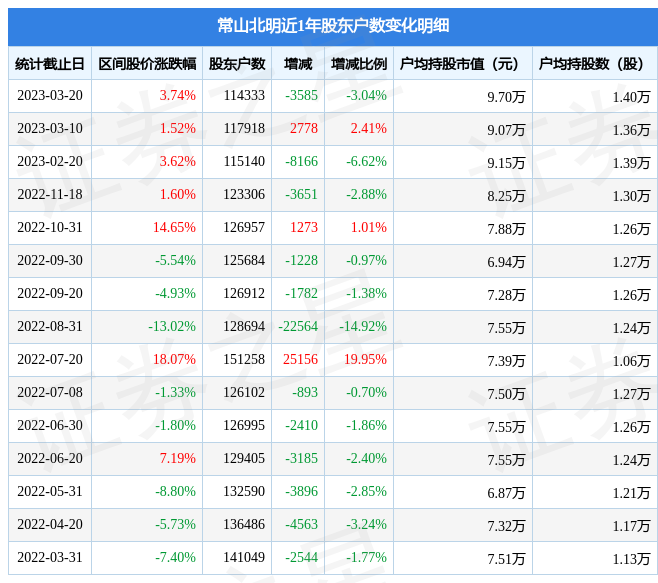
Task: Click market value 6.87万
Action: 506,494
